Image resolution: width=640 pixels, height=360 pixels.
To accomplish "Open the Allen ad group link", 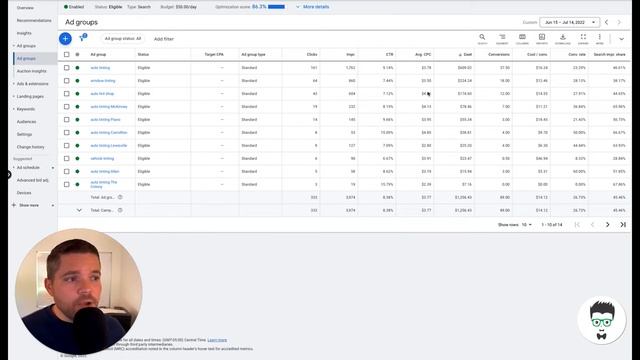I will [105, 171].
